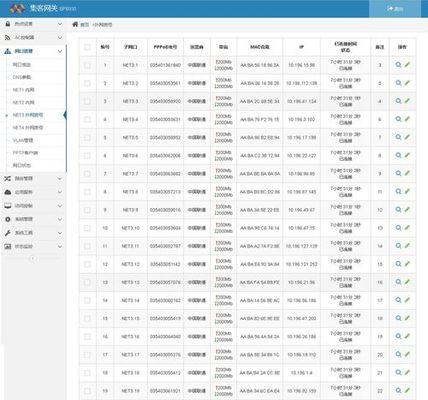Edit NET3.19 row using pencil icon

coord(407,390)
